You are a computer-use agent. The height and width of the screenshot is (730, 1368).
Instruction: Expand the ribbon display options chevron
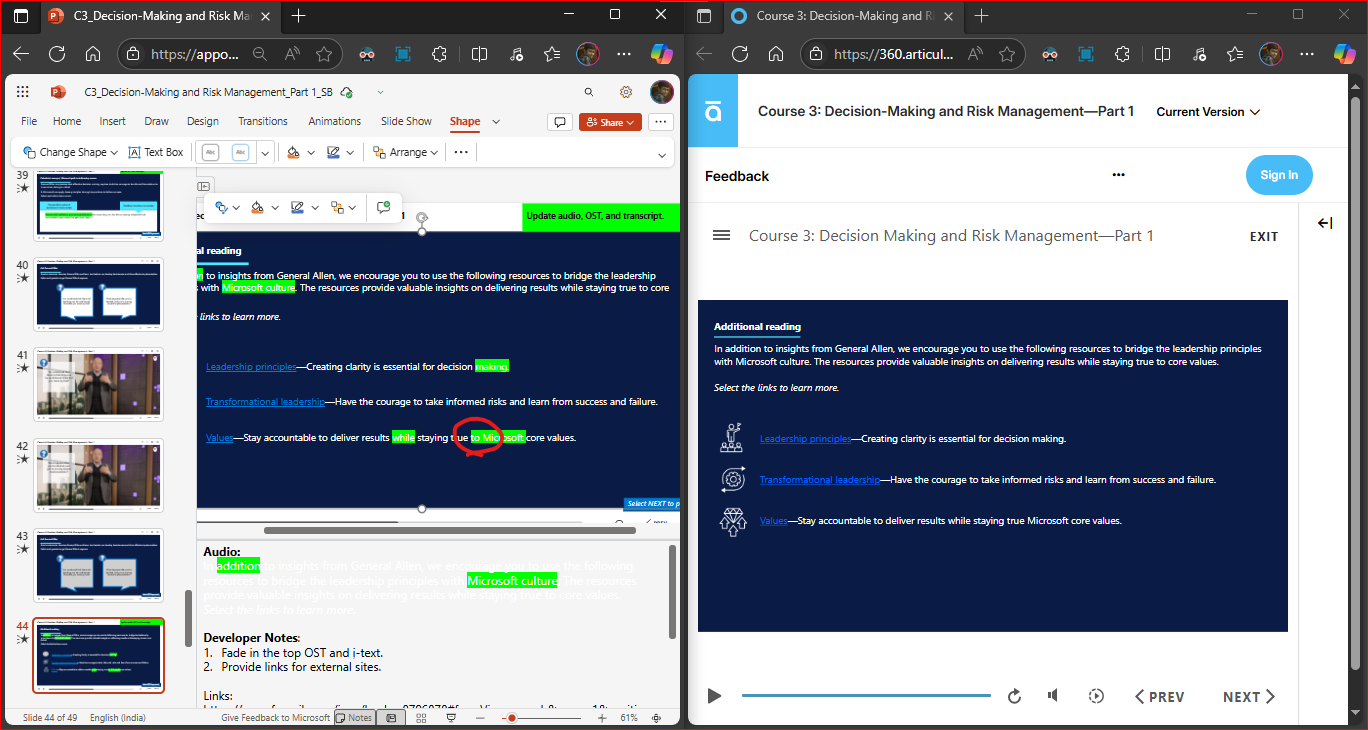662,155
